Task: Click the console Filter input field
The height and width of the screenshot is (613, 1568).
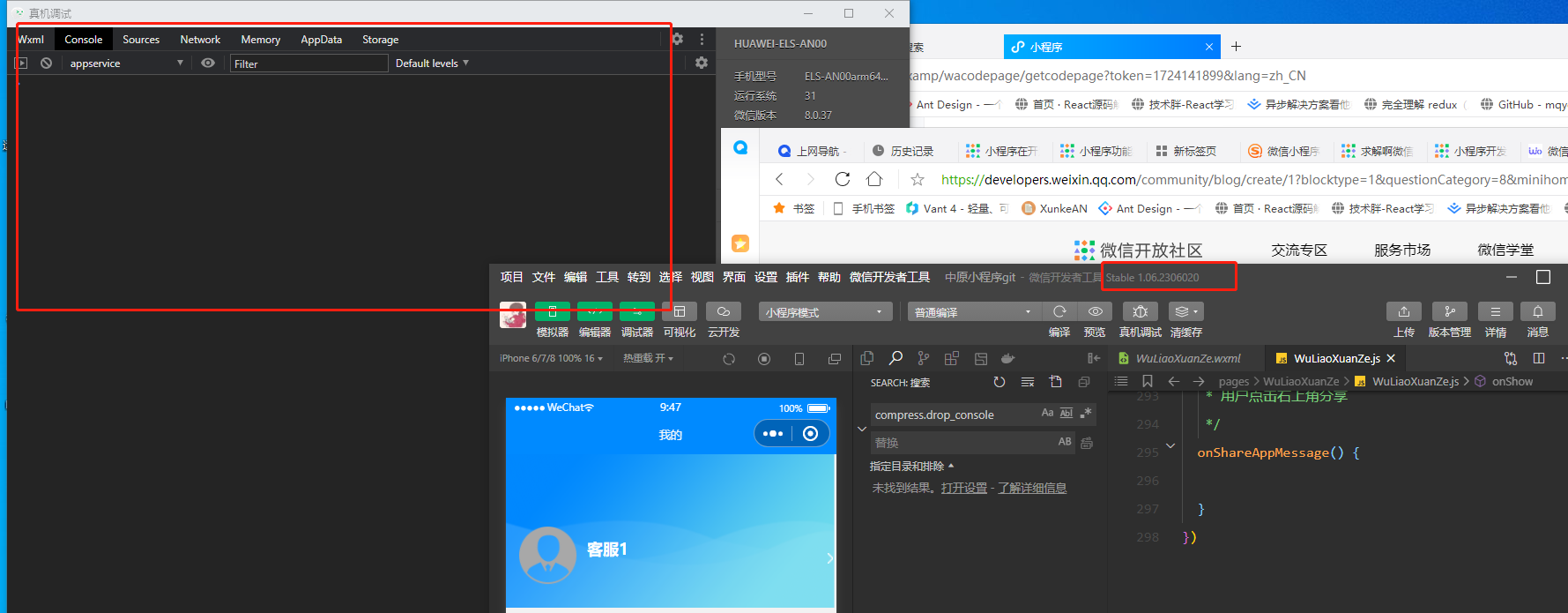Action: (x=308, y=64)
